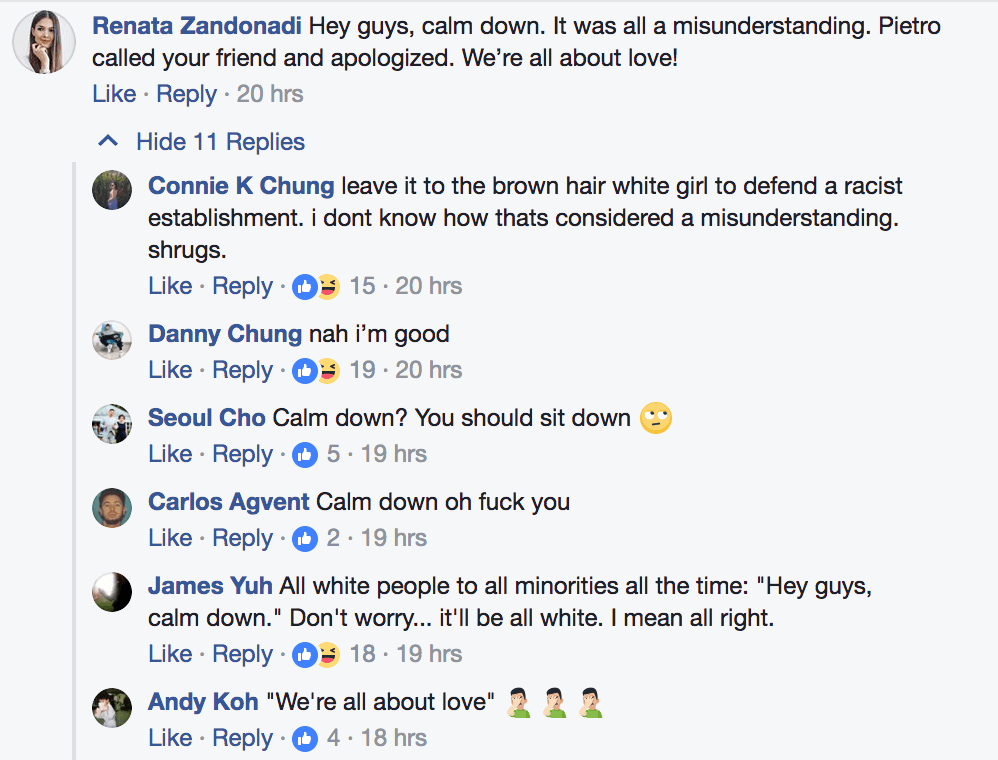Click Seoul Cho's avatar
The width and height of the screenshot is (998, 760).
click(112, 423)
